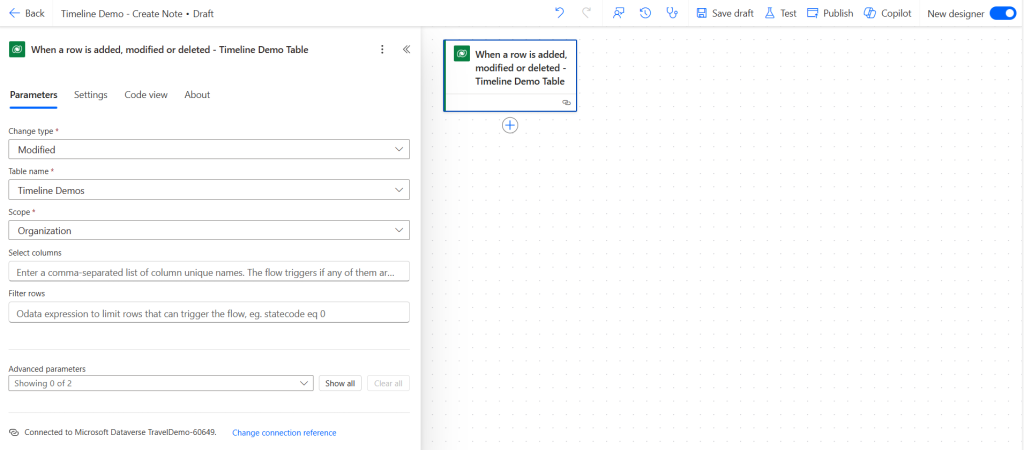The height and width of the screenshot is (450, 1024).
Task: Click Change connection reference link
Action: [x=284, y=433]
